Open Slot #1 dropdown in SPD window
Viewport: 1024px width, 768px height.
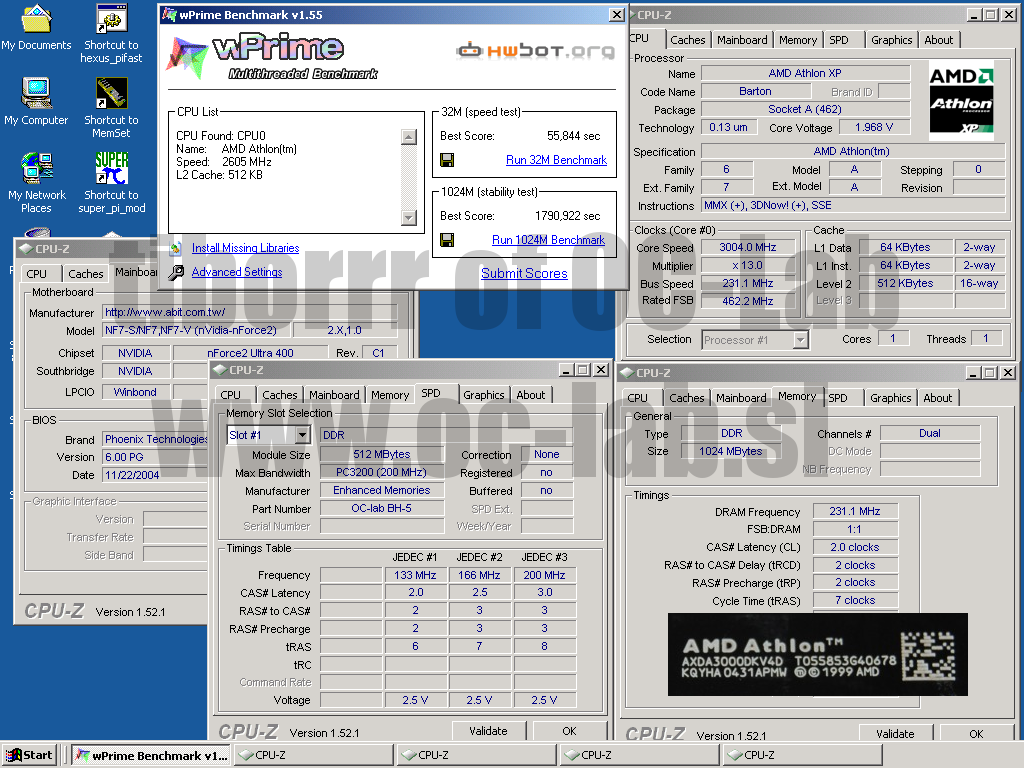coord(302,435)
